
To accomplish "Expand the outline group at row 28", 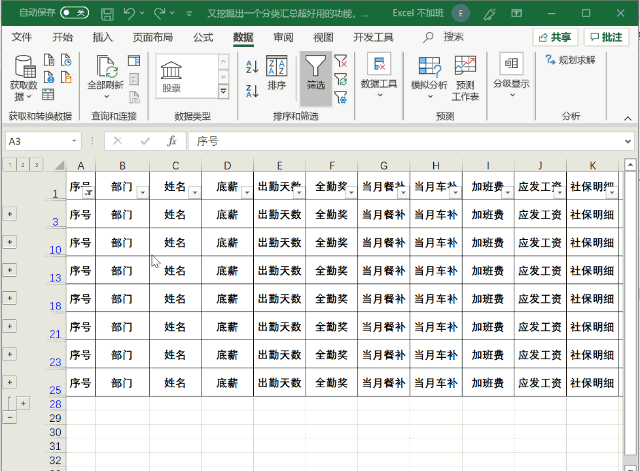I will click(23, 404).
